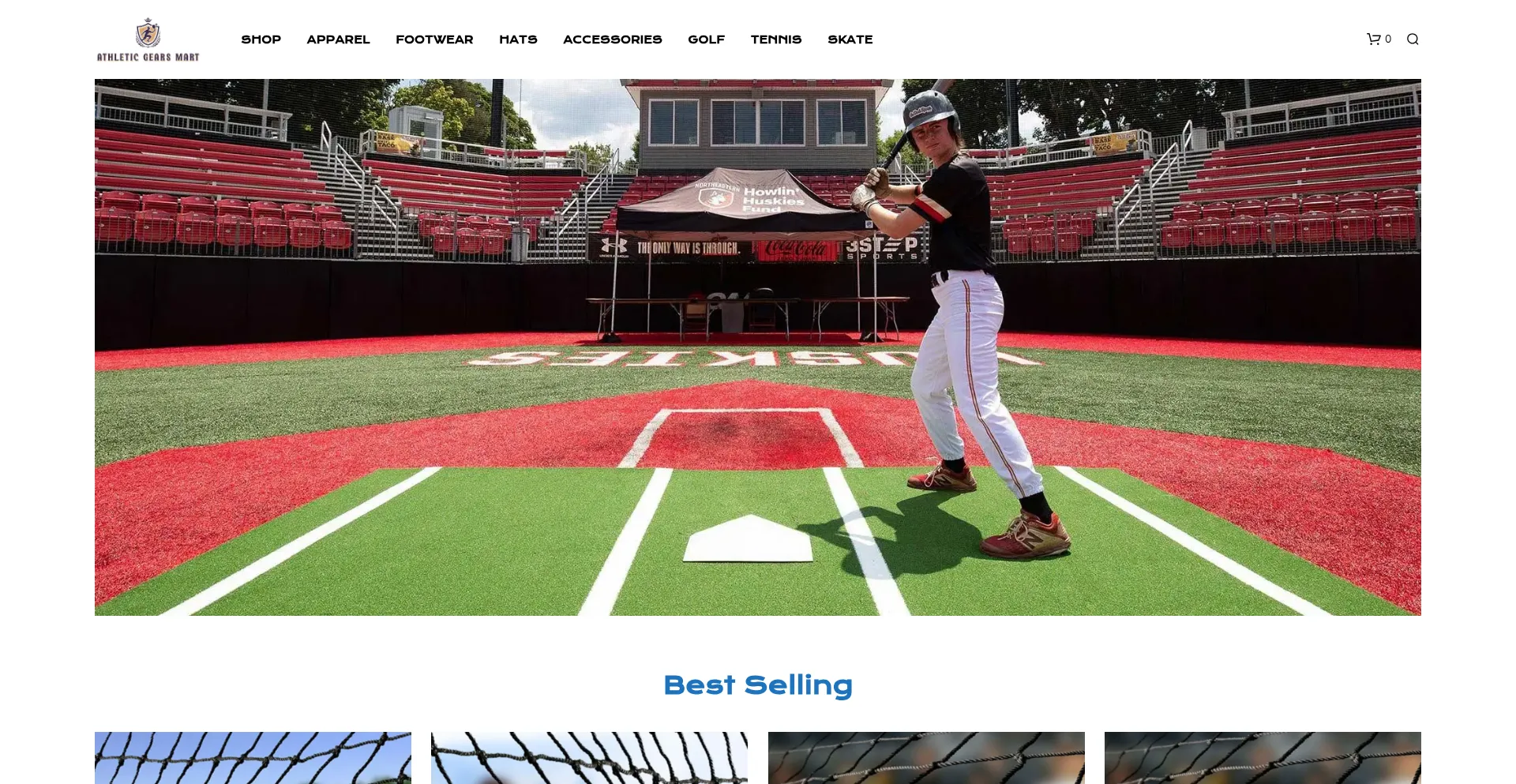Image resolution: width=1516 pixels, height=784 pixels.
Task: Open the Tennis category
Action: (776, 39)
